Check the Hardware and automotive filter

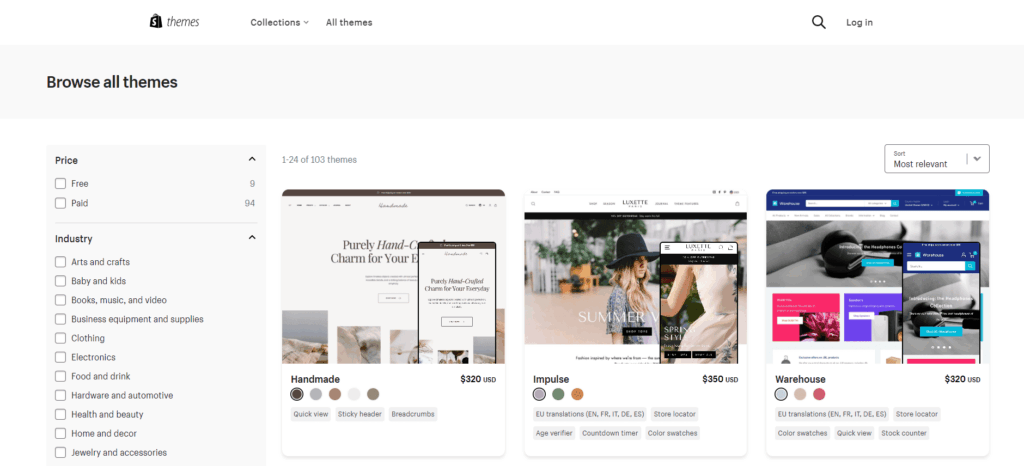tap(61, 395)
